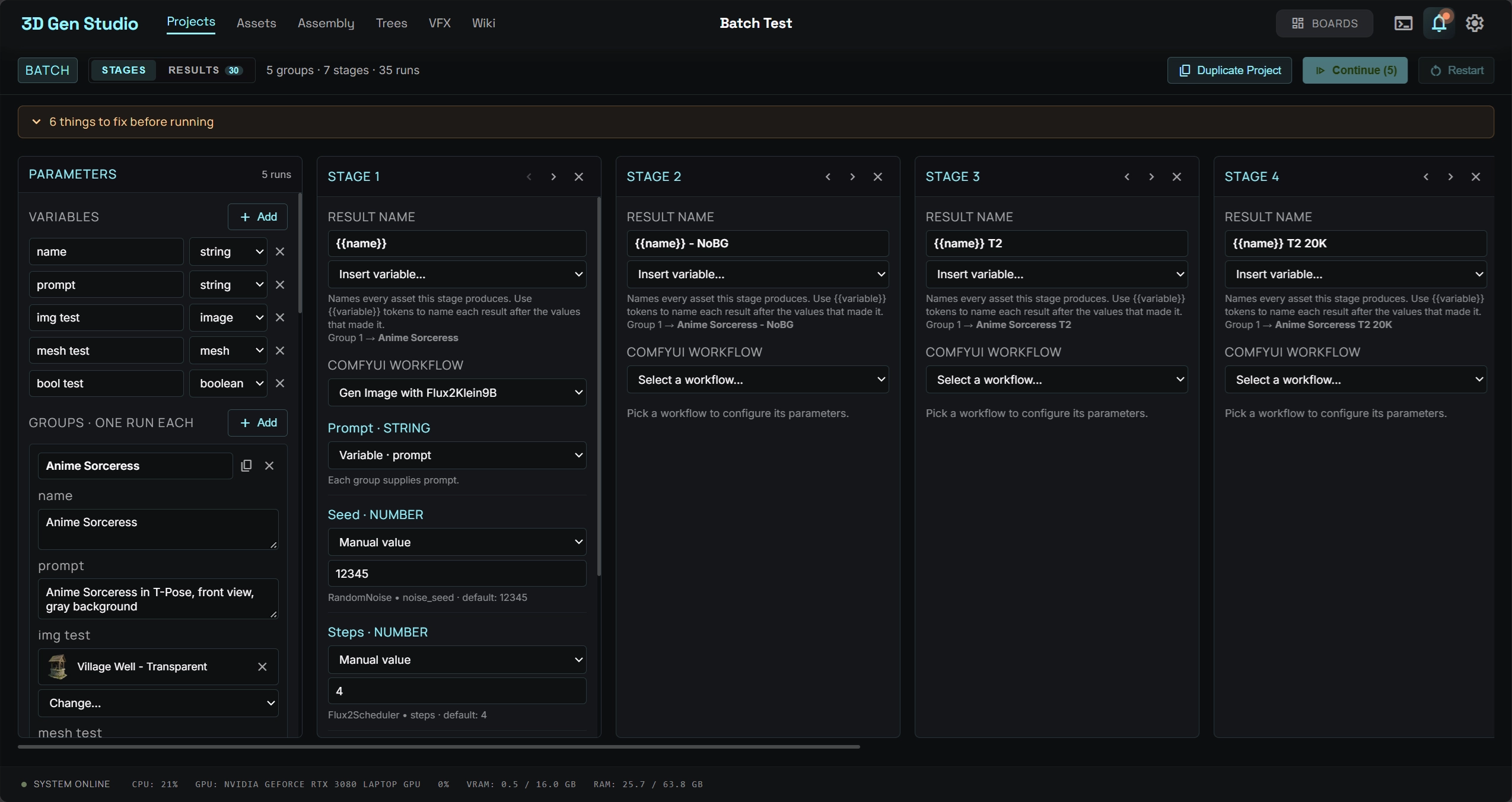Add a new variable

tap(258, 217)
